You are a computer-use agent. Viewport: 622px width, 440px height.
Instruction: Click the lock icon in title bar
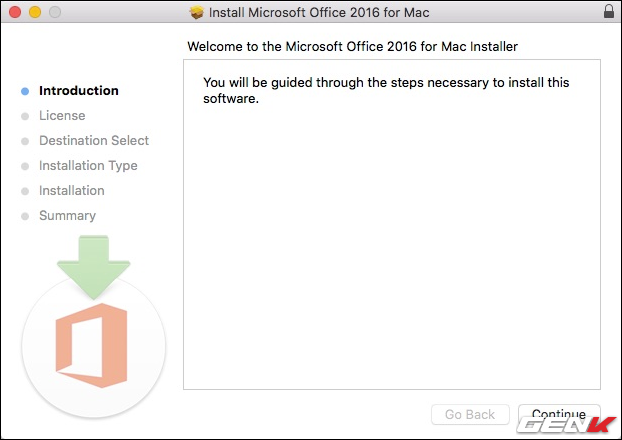click(x=609, y=12)
